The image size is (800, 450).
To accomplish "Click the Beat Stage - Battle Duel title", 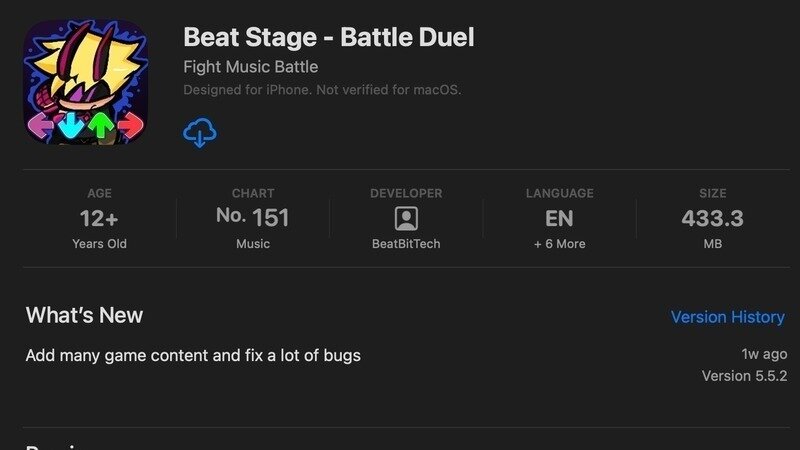I will click(328, 38).
